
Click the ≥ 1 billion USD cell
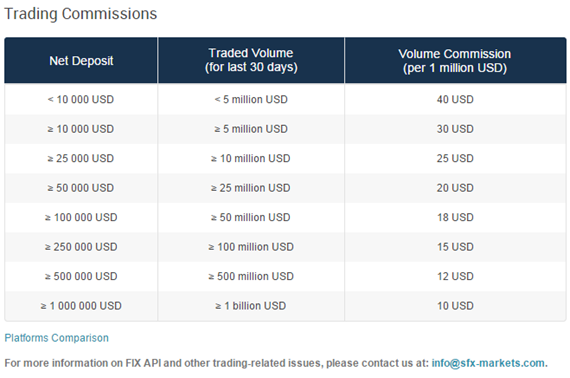251,306
